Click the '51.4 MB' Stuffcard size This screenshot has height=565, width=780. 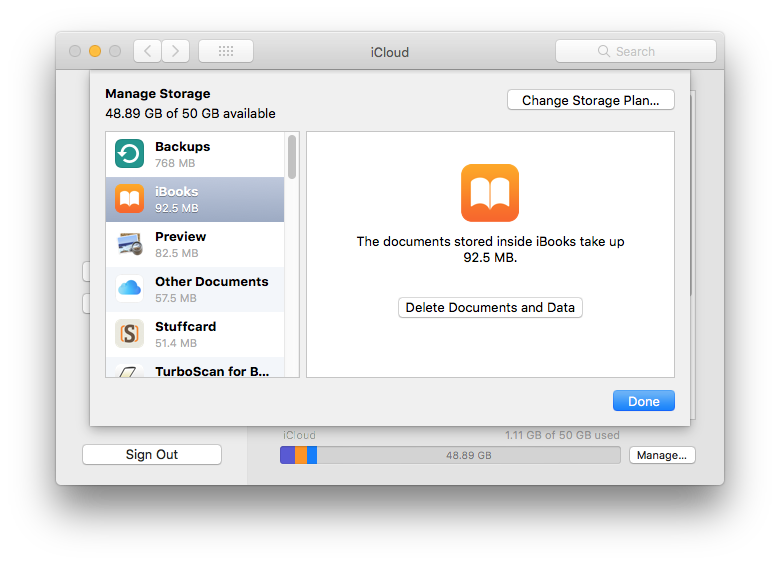click(176, 343)
